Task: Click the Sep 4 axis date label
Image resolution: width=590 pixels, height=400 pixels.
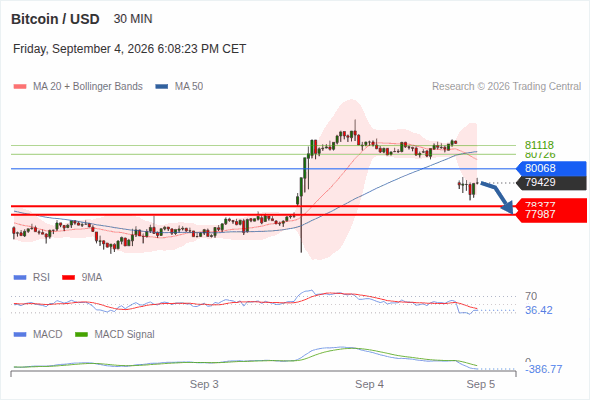Action: 370,385
